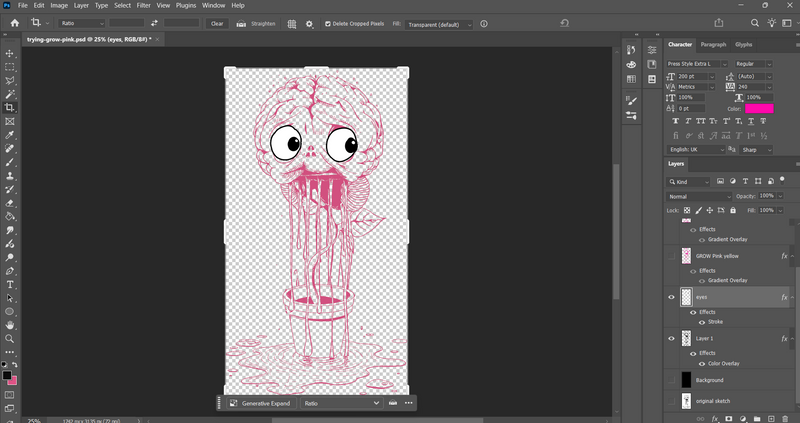Click the crop overlay grid options icon
This screenshot has width=800, height=423.
click(x=291, y=24)
